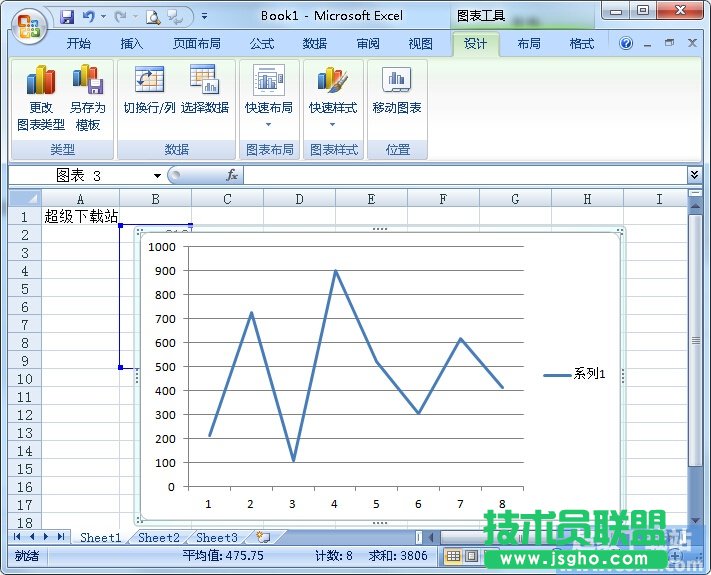Expand the Quick Styles (快速样式) dropdown
The image size is (711, 575).
(332, 124)
